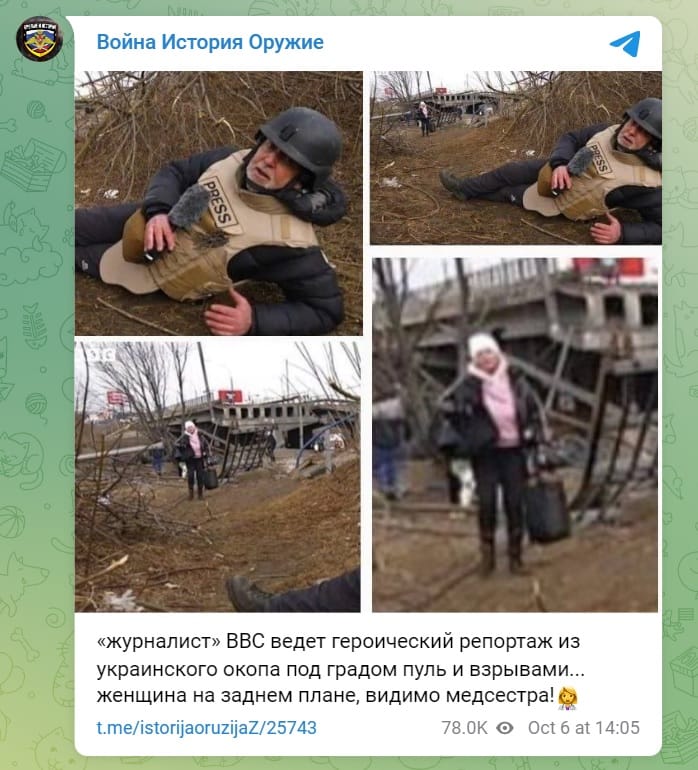Open the Война История Оружие channel name
Image resolution: width=698 pixels, height=770 pixels.
[x=210, y=42]
